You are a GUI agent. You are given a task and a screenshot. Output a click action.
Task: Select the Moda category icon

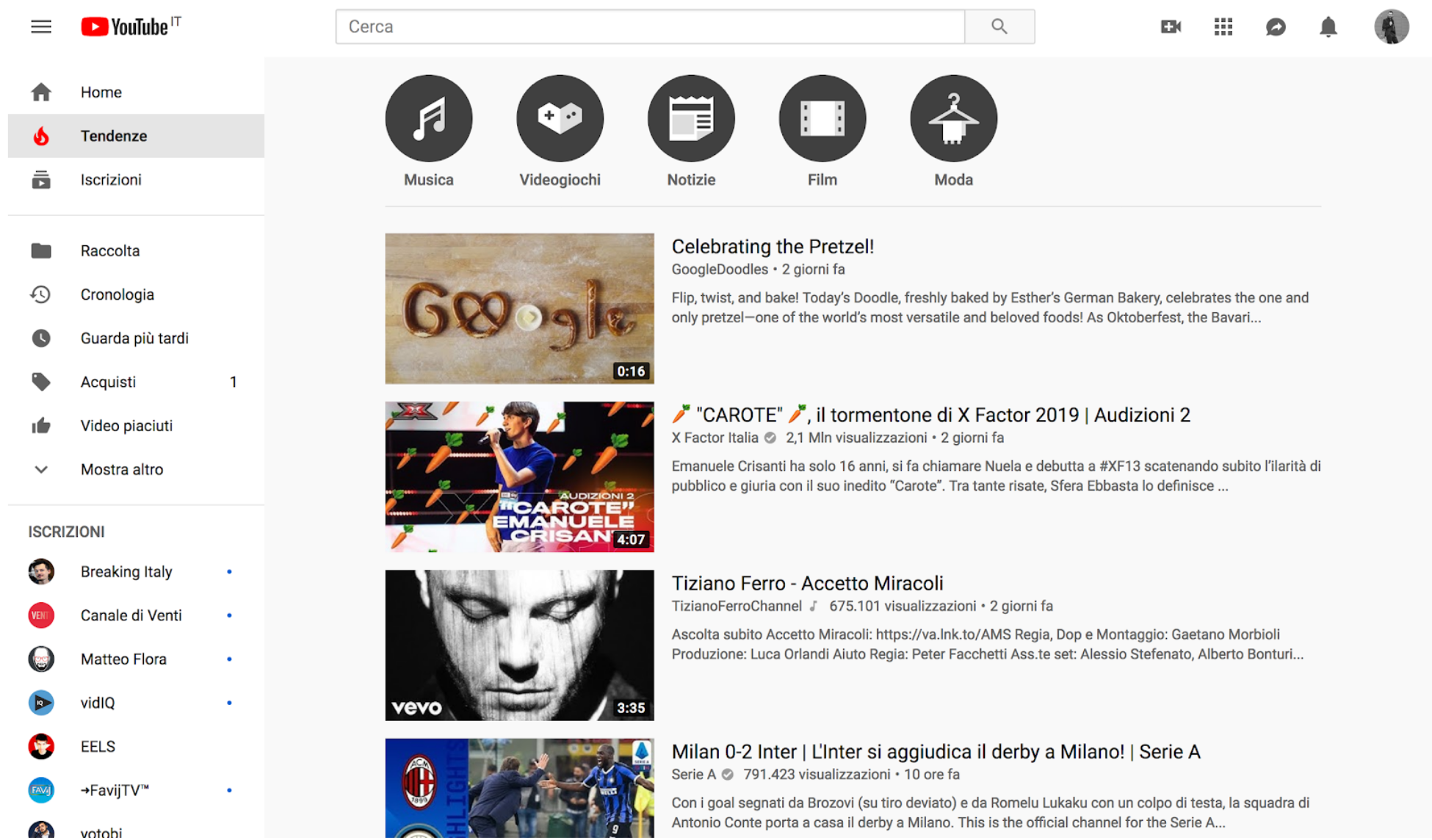click(x=954, y=118)
